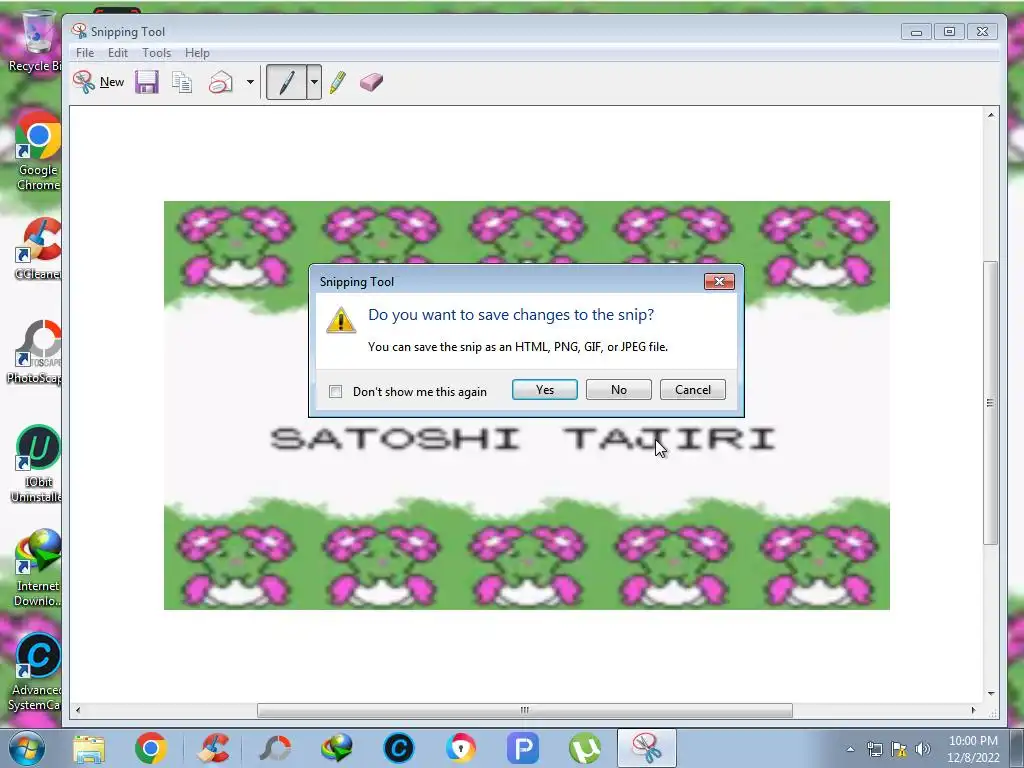Screen dimensions: 1024x768
Task: Open the Windows Start menu
Action: (26, 748)
